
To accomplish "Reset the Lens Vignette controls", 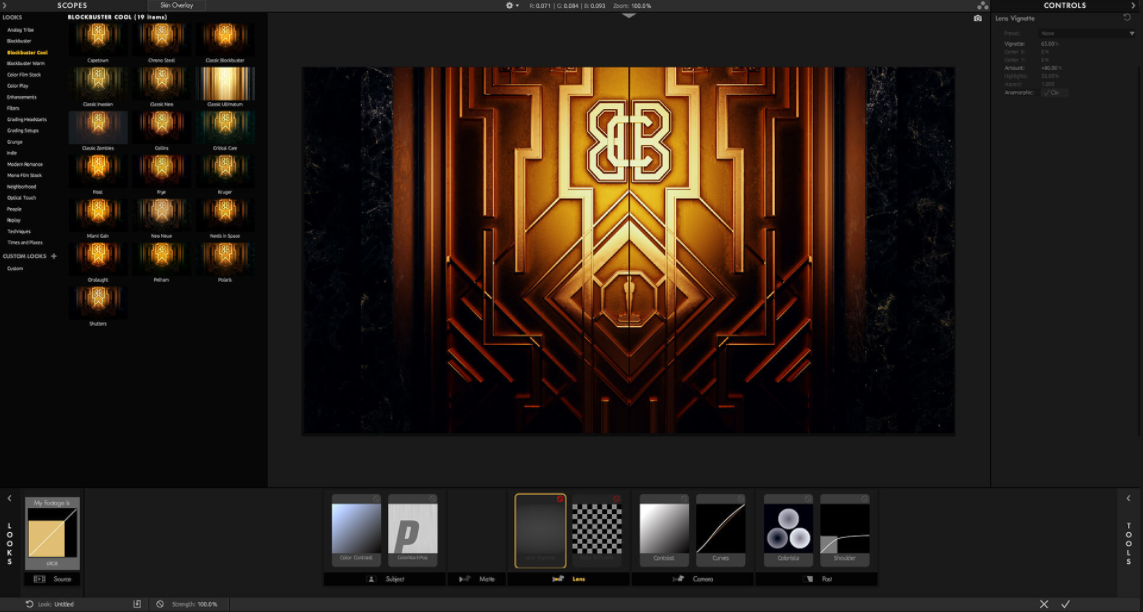I will tap(1127, 18).
